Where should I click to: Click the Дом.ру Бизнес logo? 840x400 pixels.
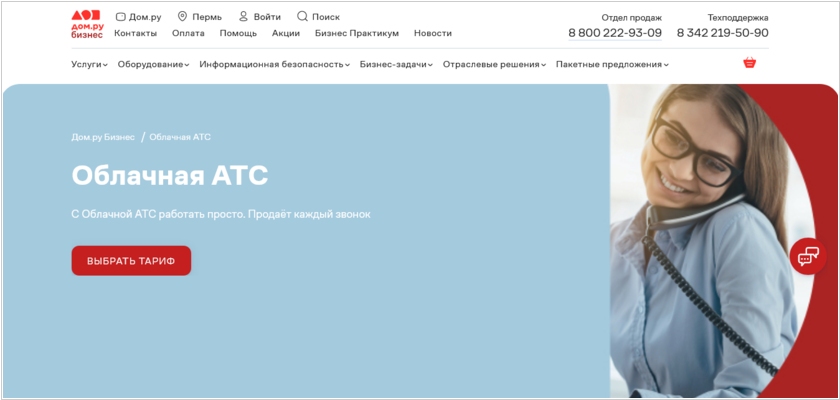87,25
